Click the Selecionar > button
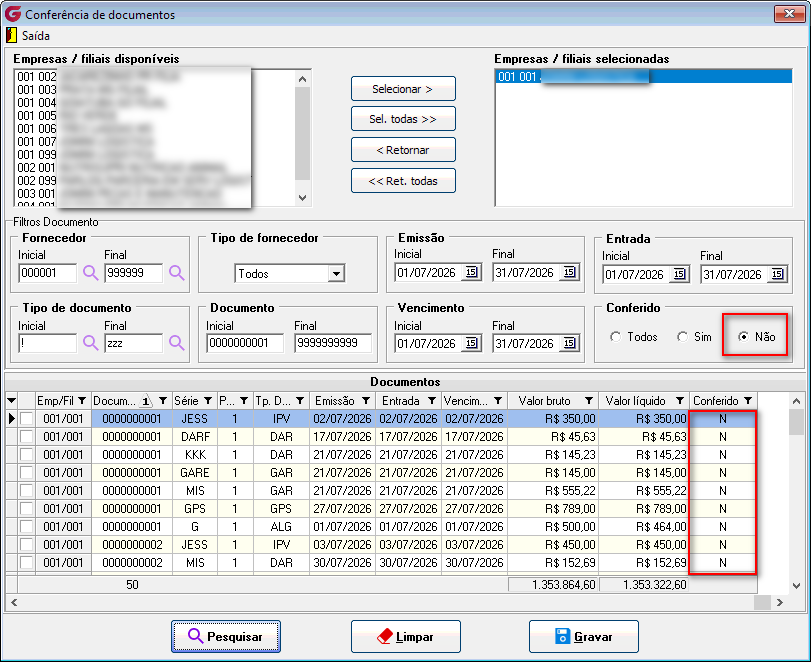 click(x=403, y=89)
